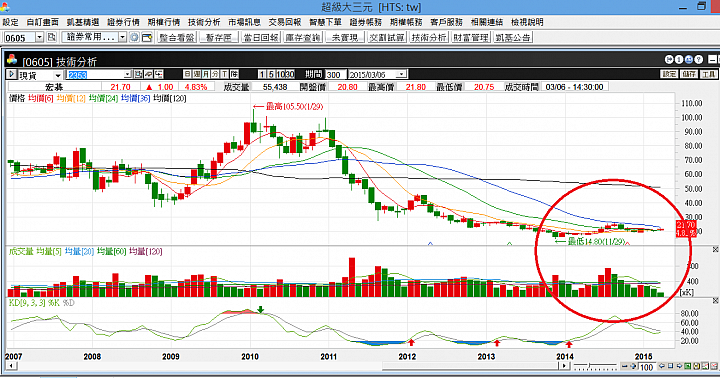Select the 30 minute interval button
Image resolution: width=720 pixels, height=378 pixels.
(290, 74)
